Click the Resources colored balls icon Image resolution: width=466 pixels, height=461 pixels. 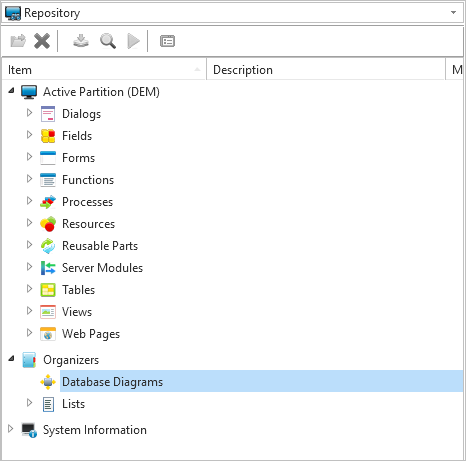48,224
